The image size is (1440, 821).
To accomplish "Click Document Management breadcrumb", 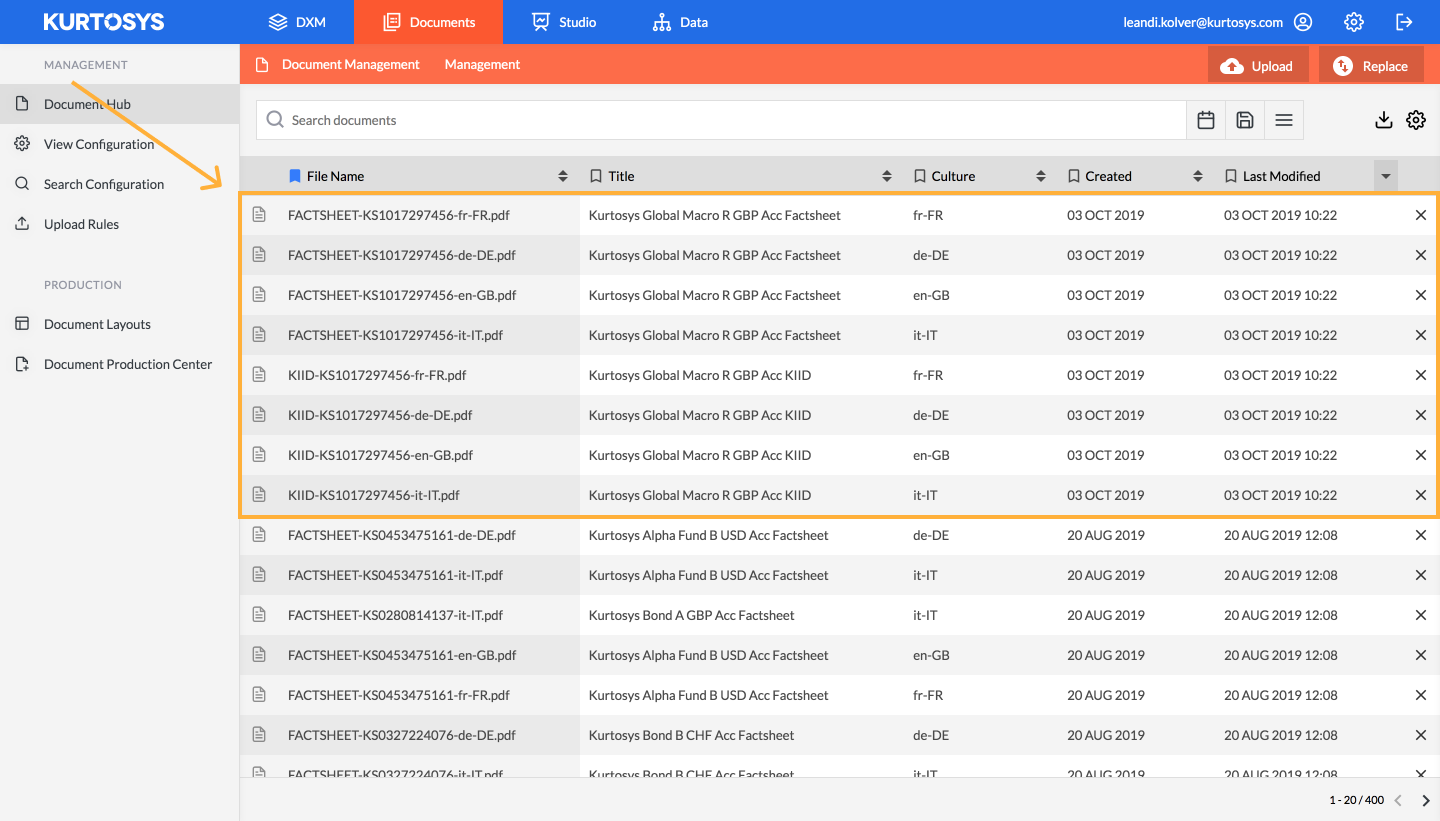I will (x=351, y=64).
